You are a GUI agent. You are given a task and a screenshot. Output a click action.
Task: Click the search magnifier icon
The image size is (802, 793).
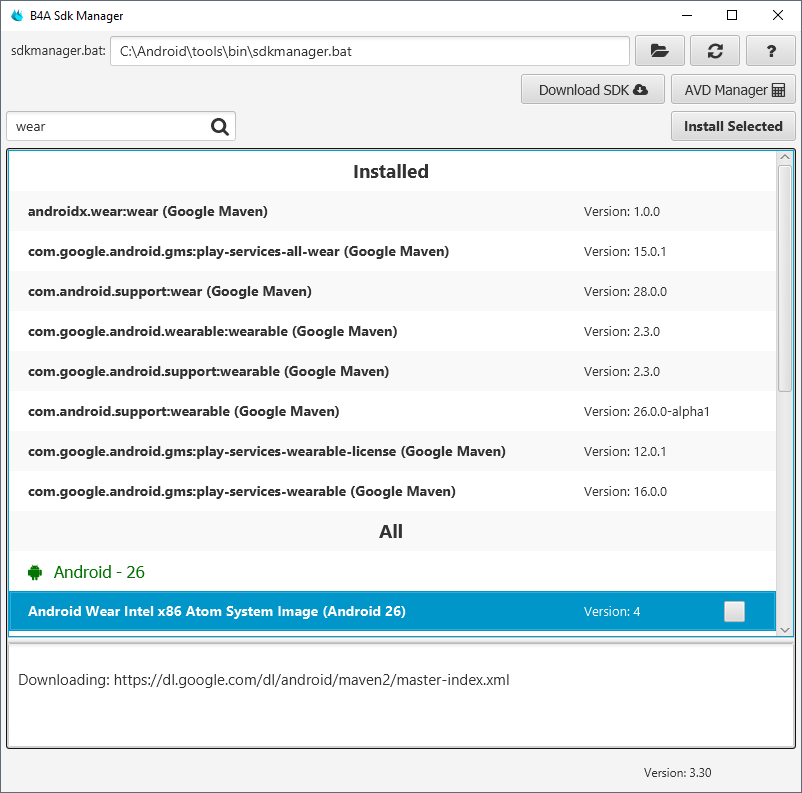220,126
